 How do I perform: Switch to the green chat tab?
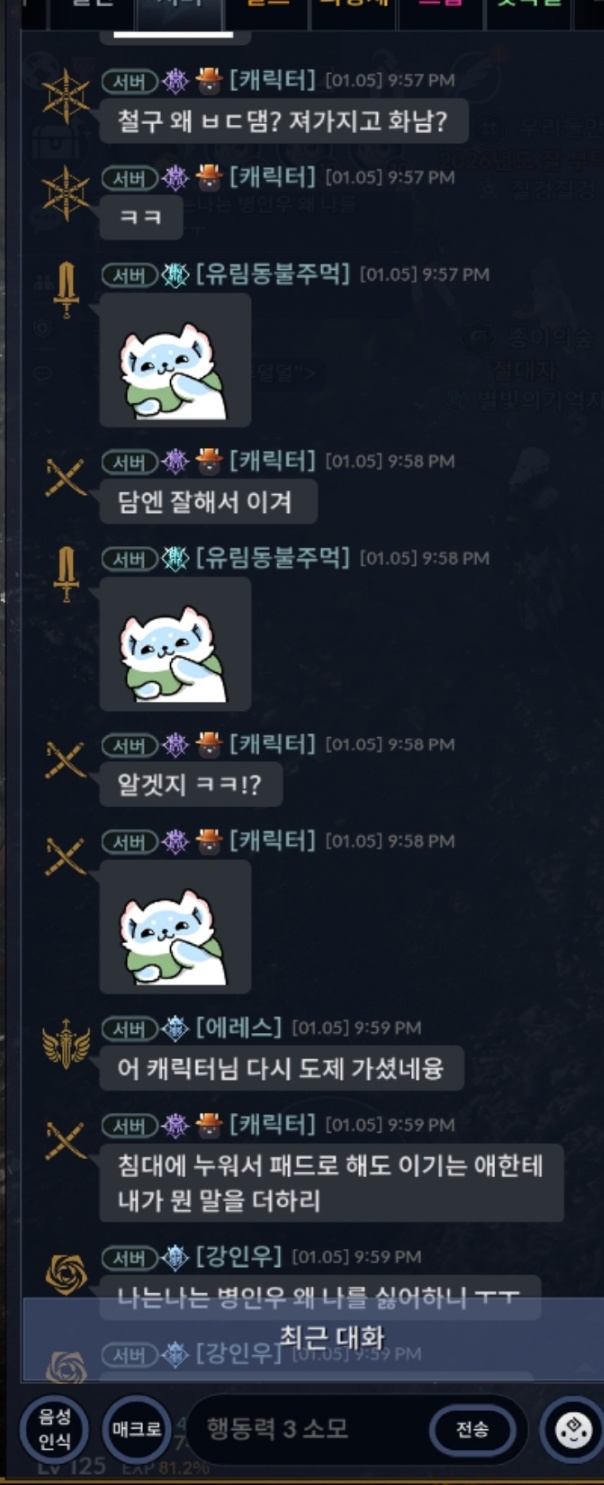coord(528,12)
